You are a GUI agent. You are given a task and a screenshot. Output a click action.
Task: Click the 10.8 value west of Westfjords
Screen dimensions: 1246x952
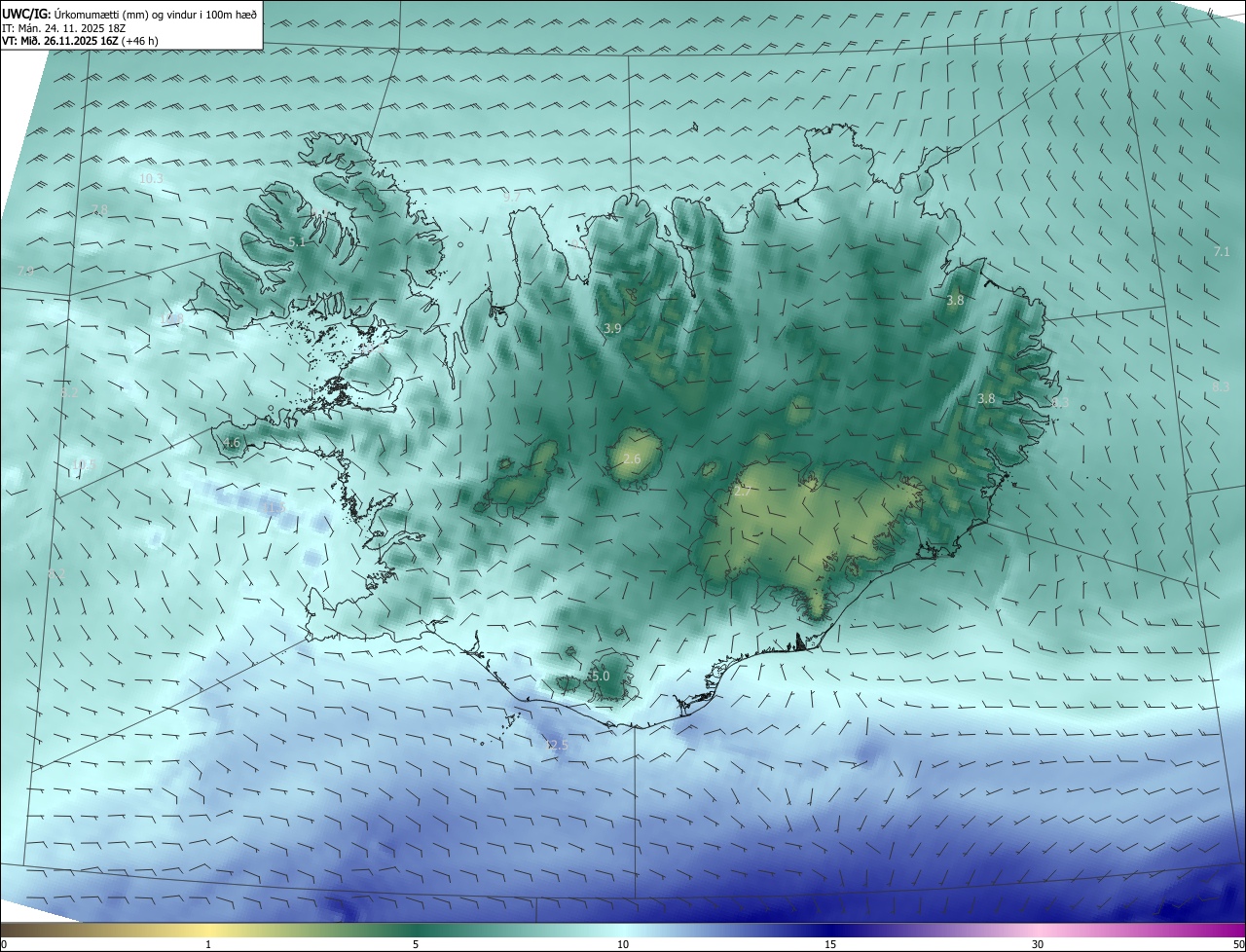(172, 318)
